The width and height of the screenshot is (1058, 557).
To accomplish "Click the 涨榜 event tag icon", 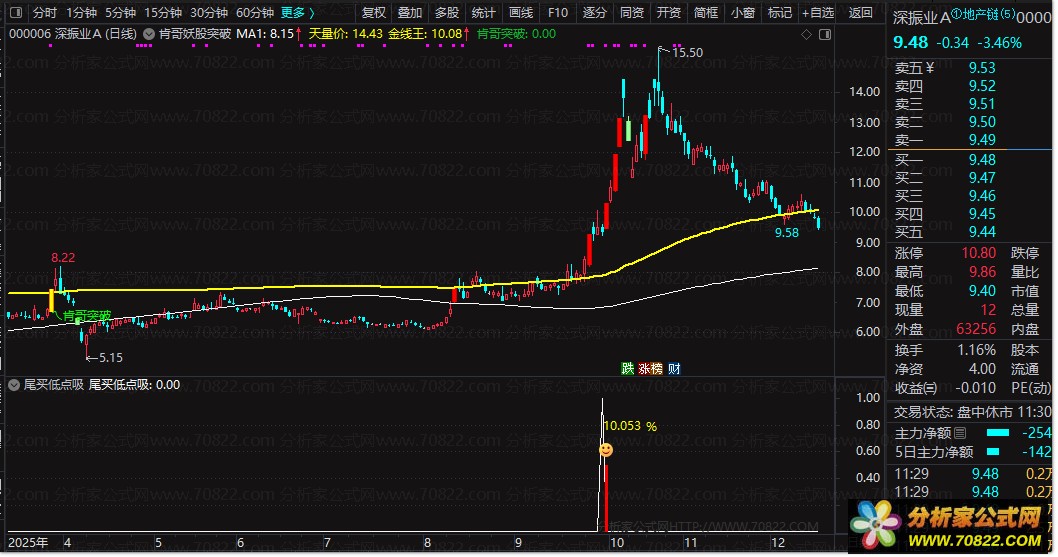I will (650, 368).
